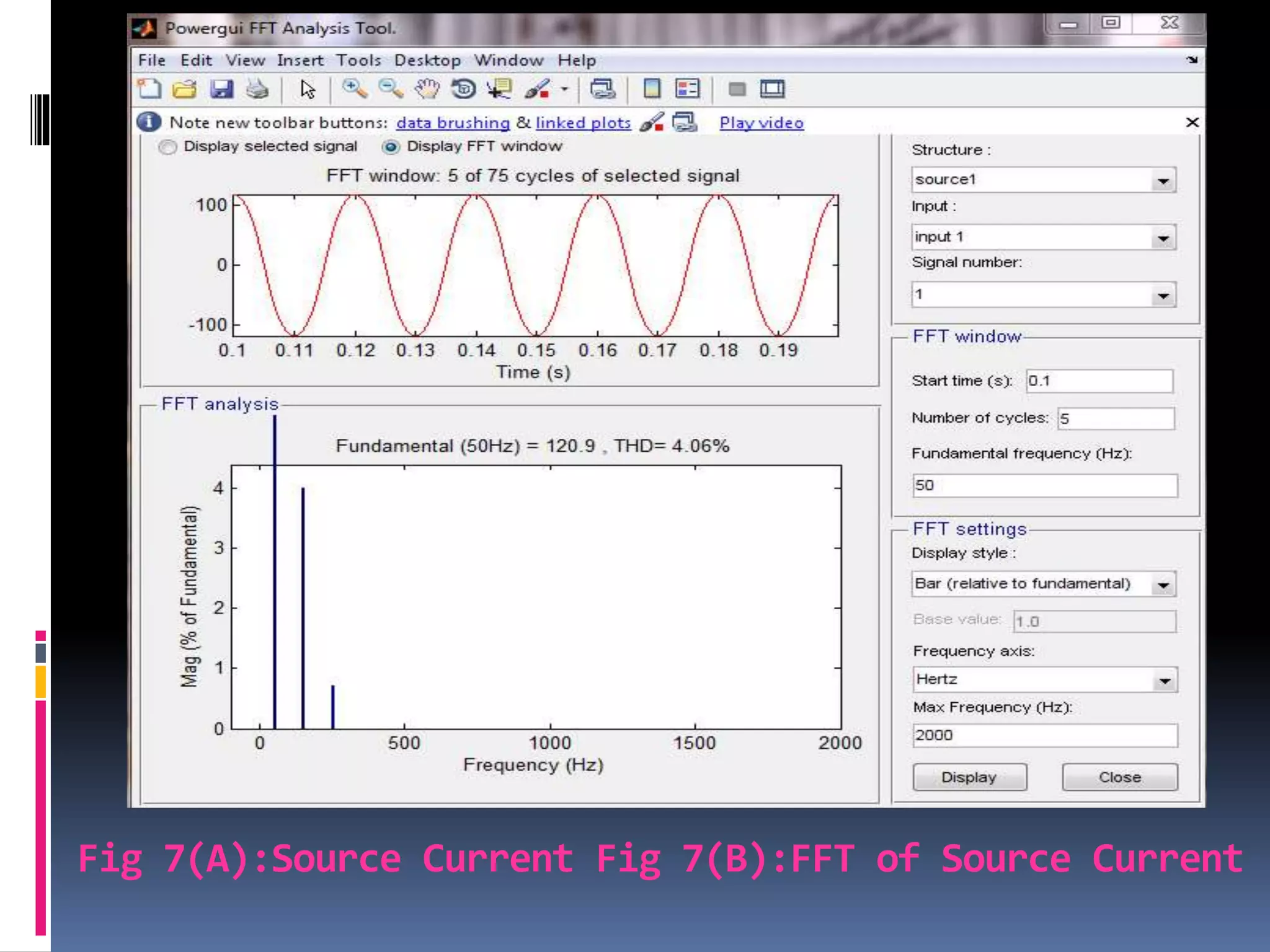Open the Help menu
1270x952 pixels.
(x=577, y=60)
